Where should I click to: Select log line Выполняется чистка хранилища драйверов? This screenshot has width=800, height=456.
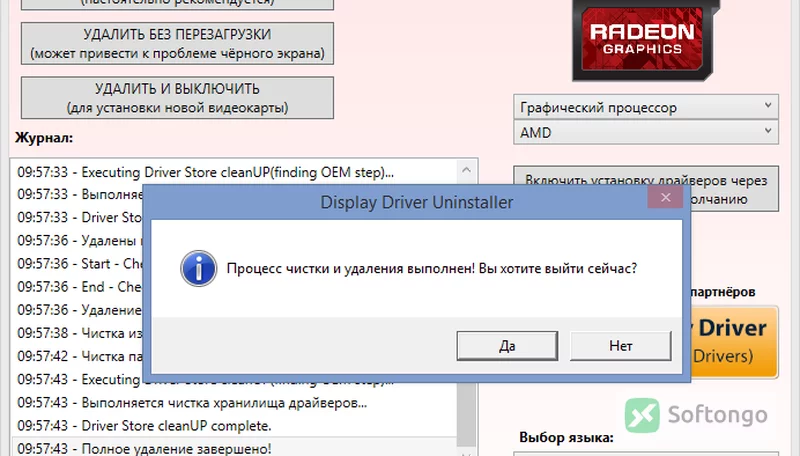coord(192,402)
